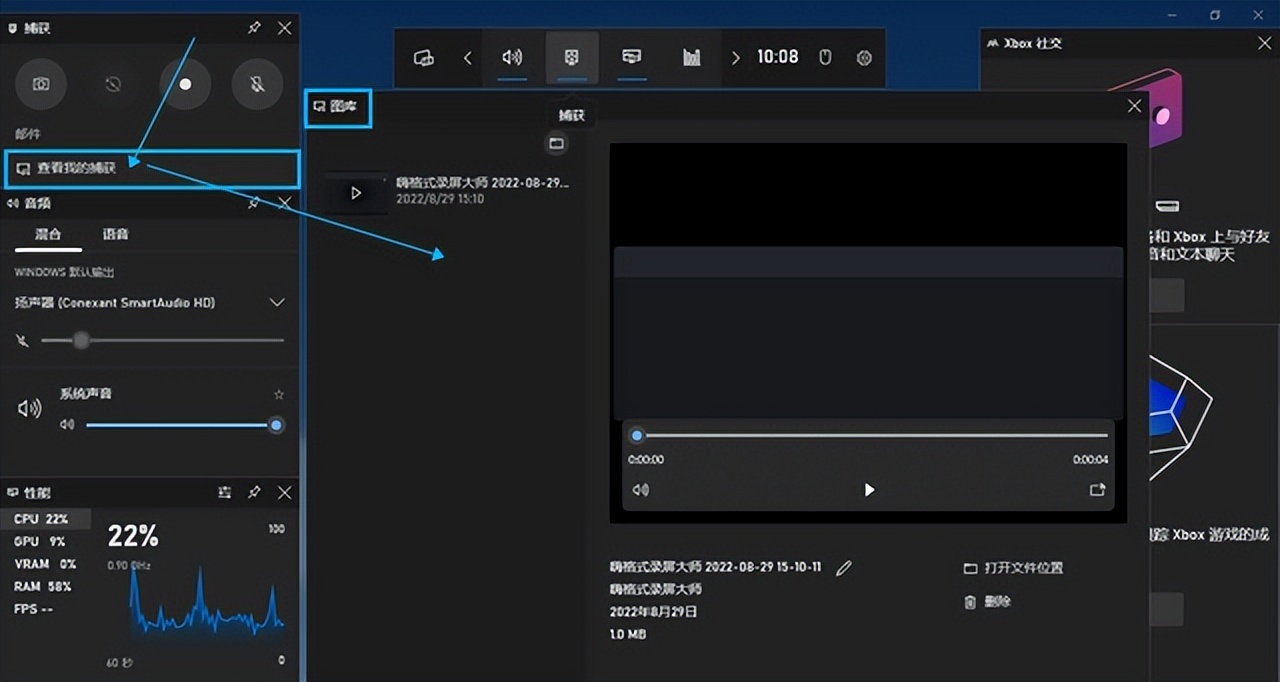Start recording with the round record button
Viewport: 1280px width, 682px height.
tap(185, 85)
